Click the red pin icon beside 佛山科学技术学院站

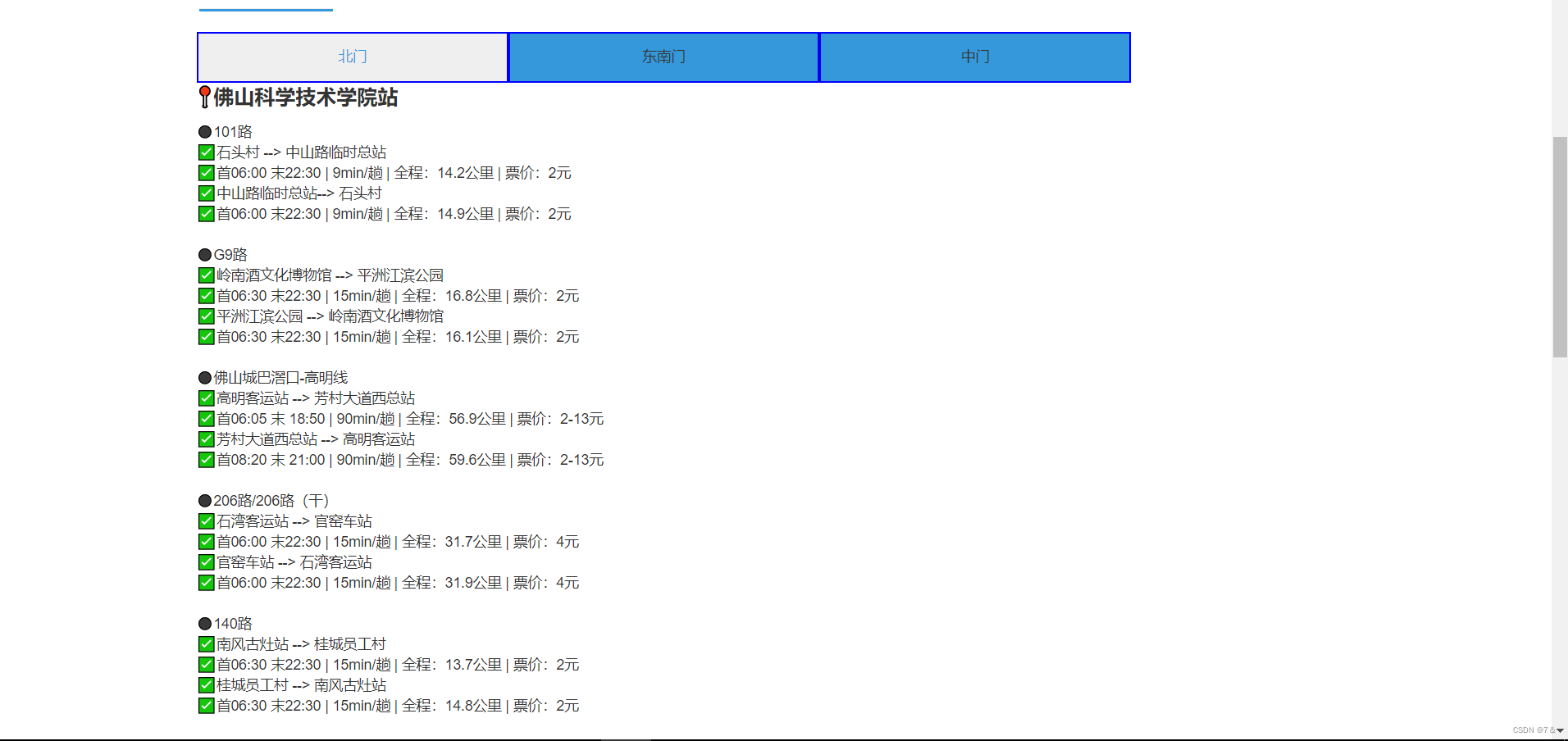(x=205, y=98)
